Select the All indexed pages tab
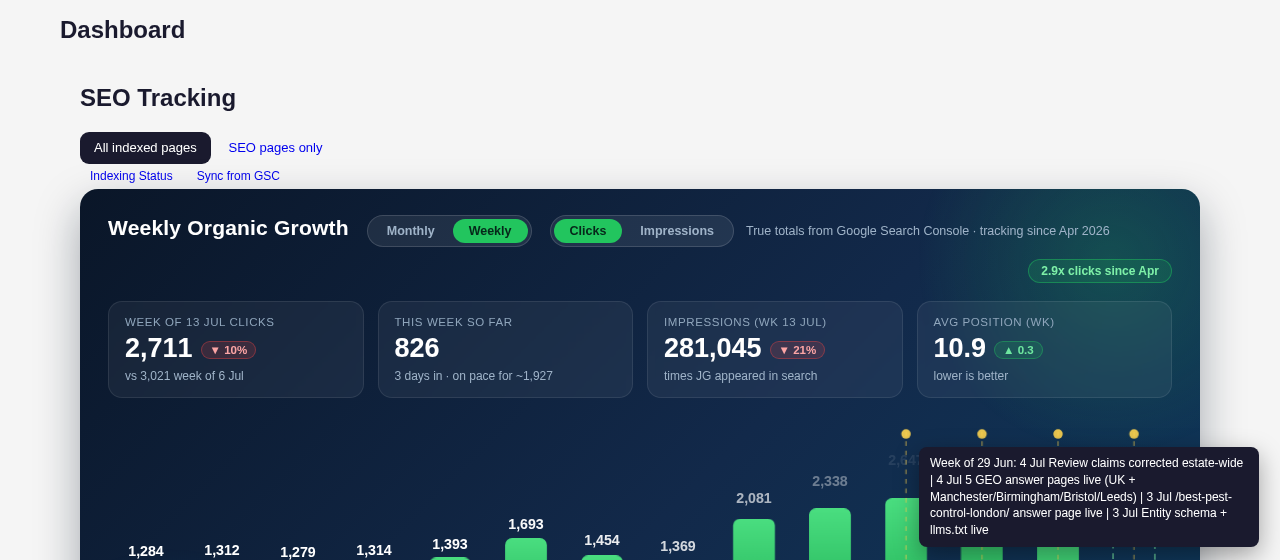 pyautogui.click(x=145, y=148)
